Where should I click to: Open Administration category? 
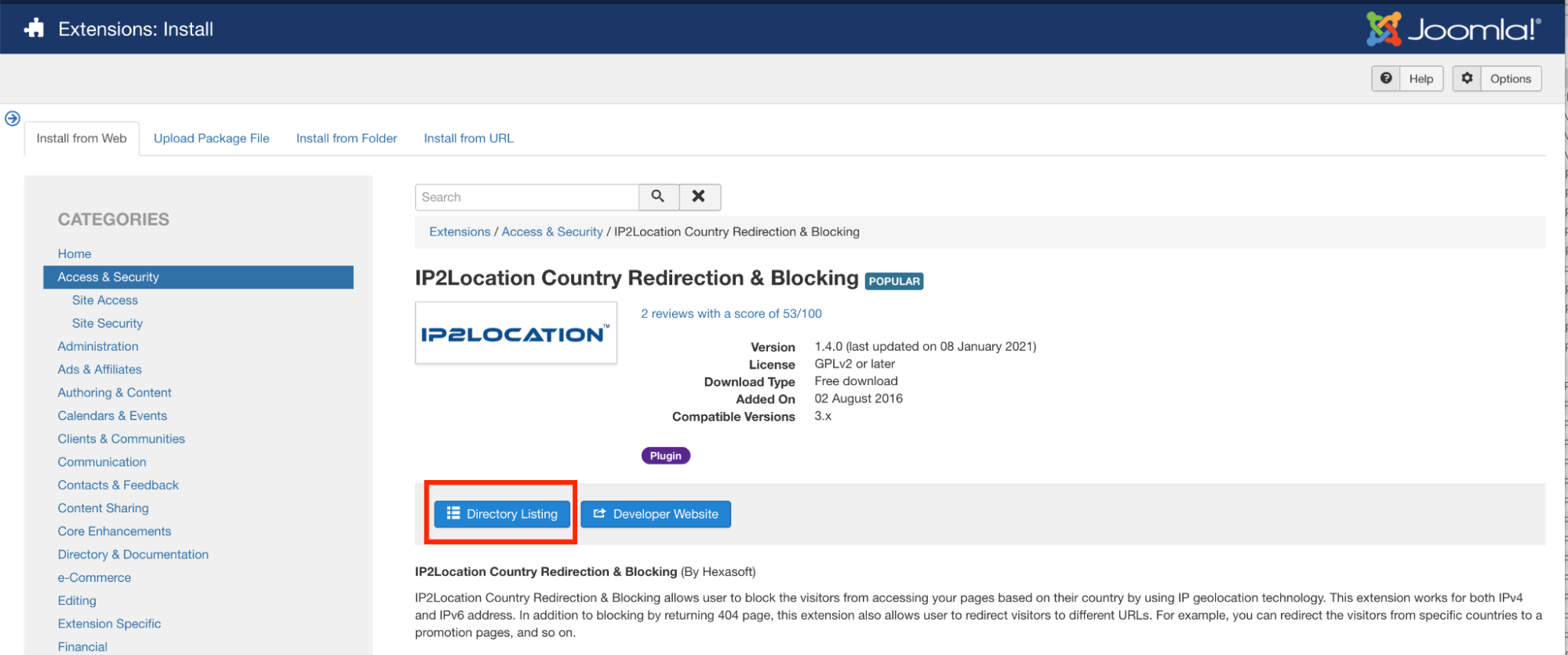tap(98, 346)
